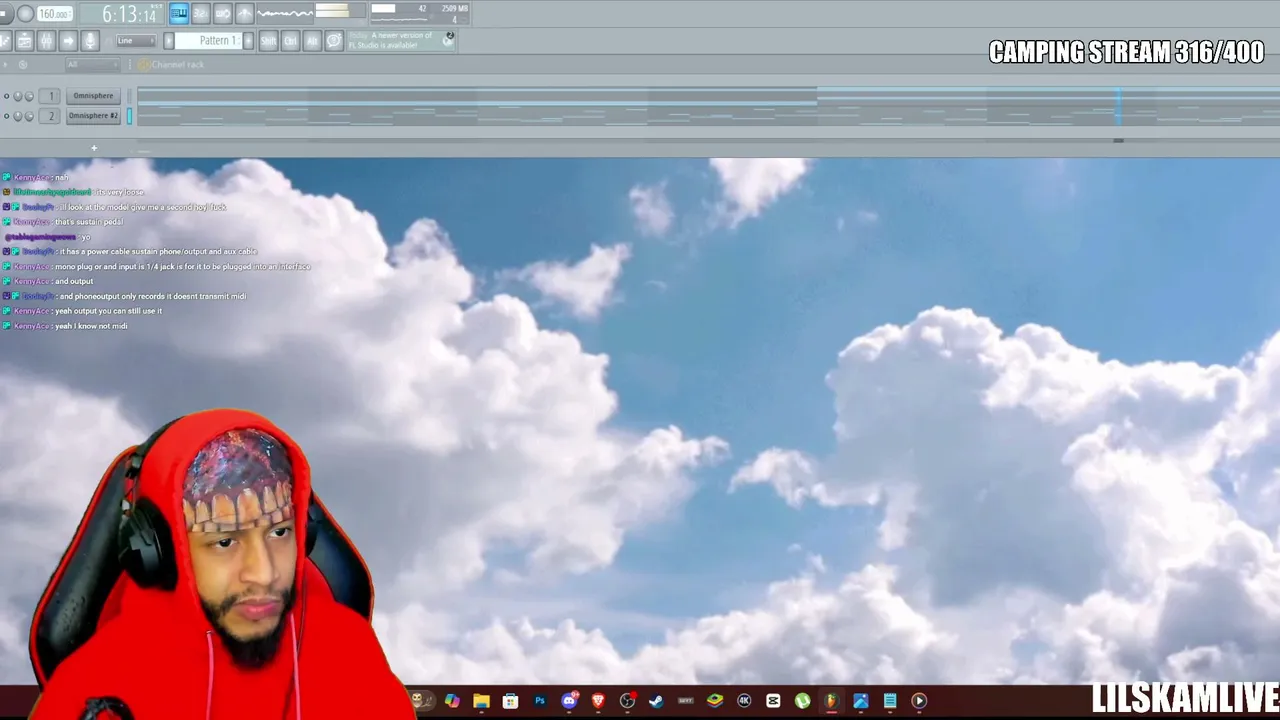Open the pattern selector arrow before Pattern 1
This screenshot has height=720, width=1280.
point(169,41)
